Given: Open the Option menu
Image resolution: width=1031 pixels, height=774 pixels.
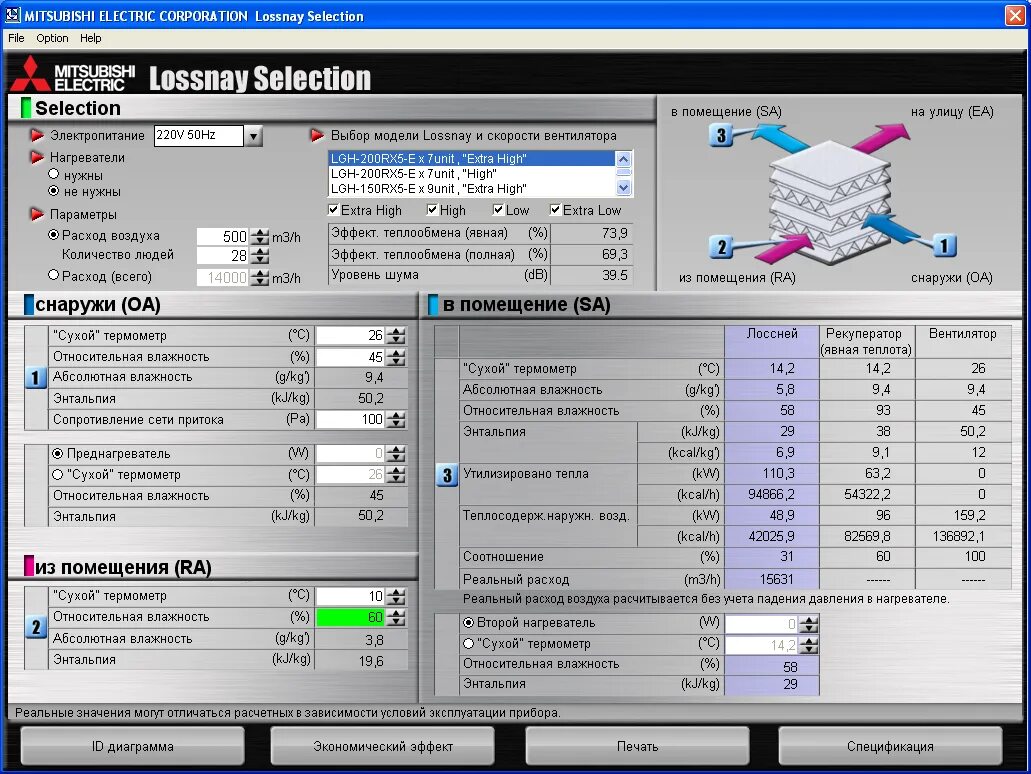Looking at the screenshot, I should coord(53,38).
